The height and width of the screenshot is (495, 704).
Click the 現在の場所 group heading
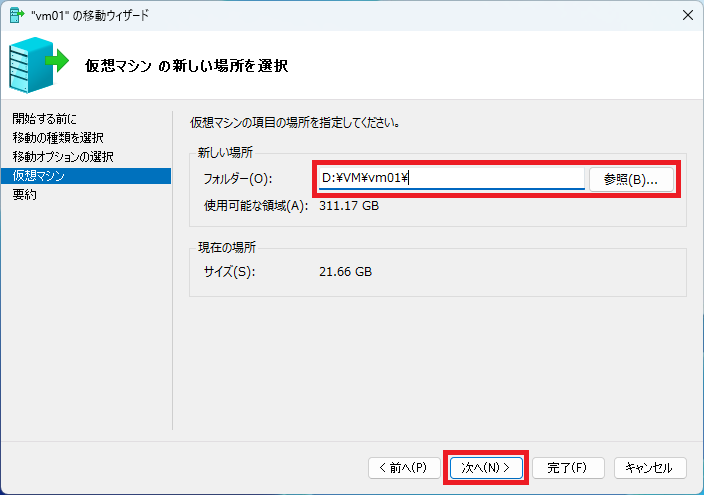227,247
